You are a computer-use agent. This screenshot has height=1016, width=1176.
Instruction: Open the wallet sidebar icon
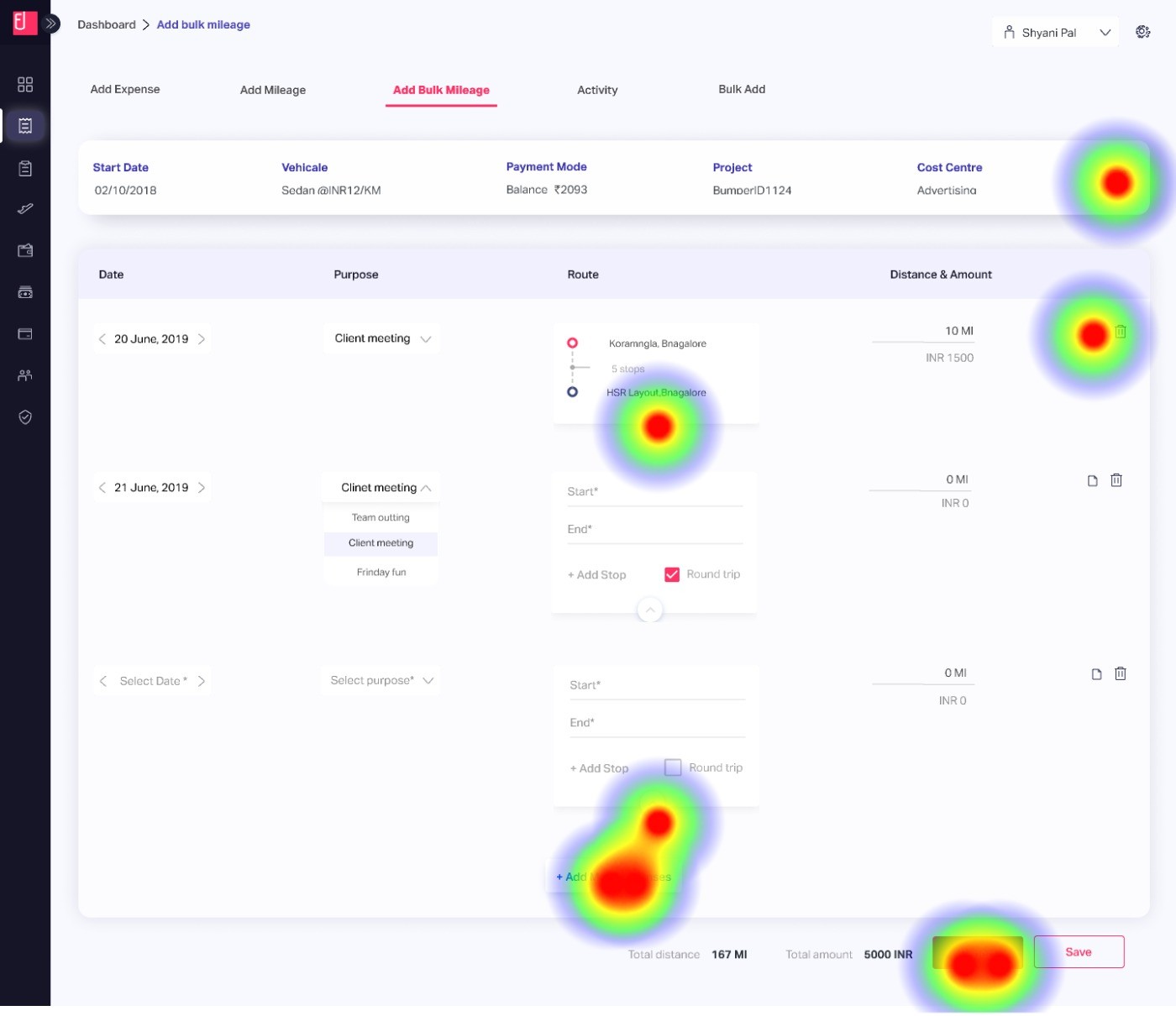pyautogui.click(x=25, y=250)
